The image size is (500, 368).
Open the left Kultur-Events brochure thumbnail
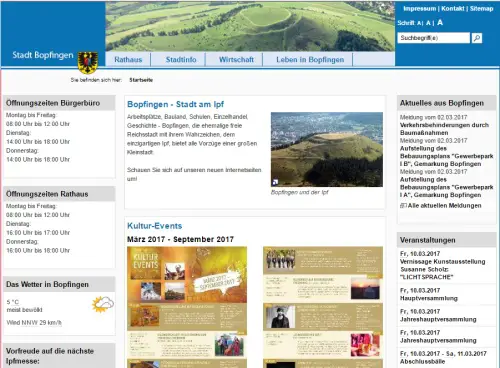tap(187, 307)
